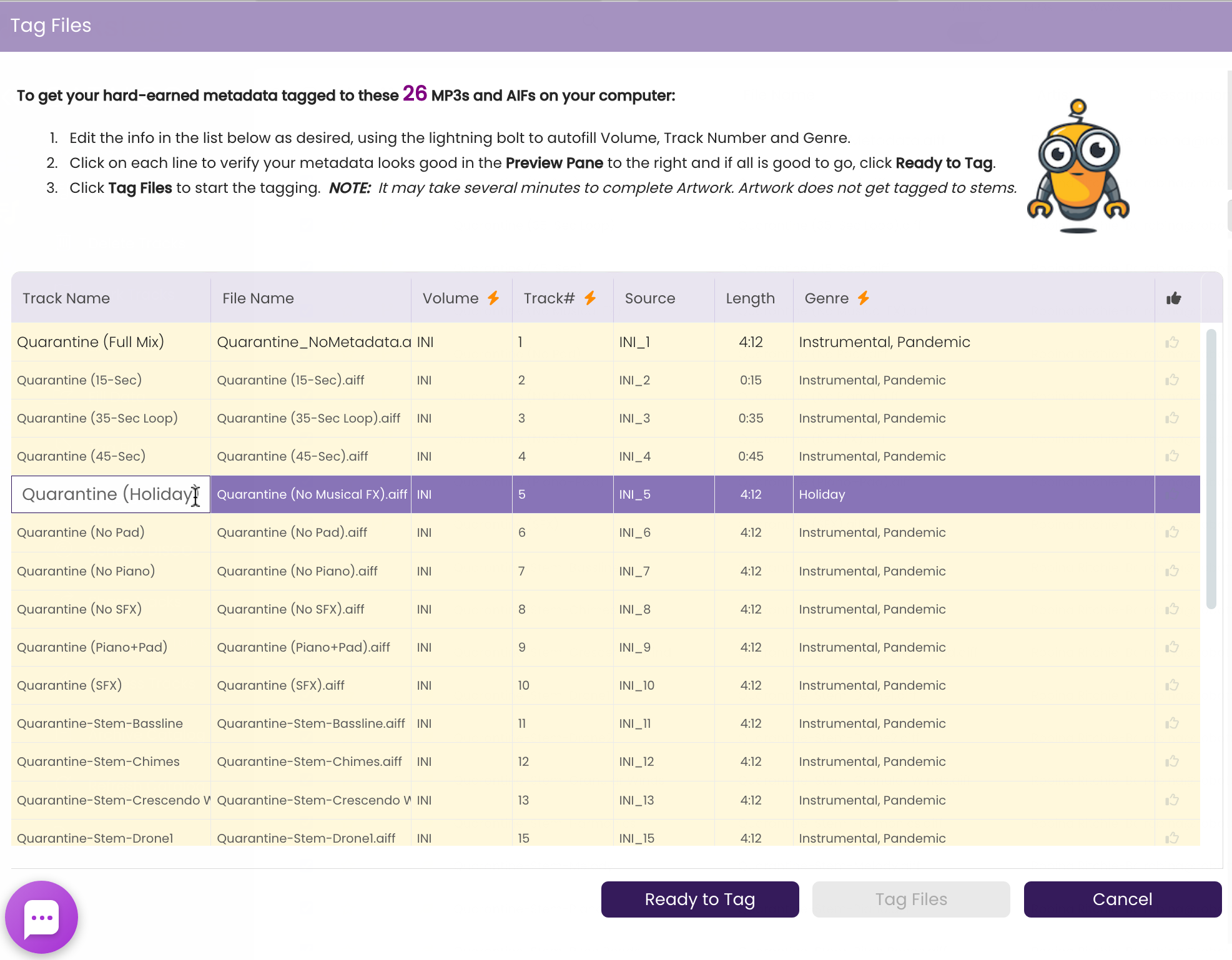Click the Track# autofill lightning bolt
The width and height of the screenshot is (1232, 960).
pyautogui.click(x=590, y=298)
